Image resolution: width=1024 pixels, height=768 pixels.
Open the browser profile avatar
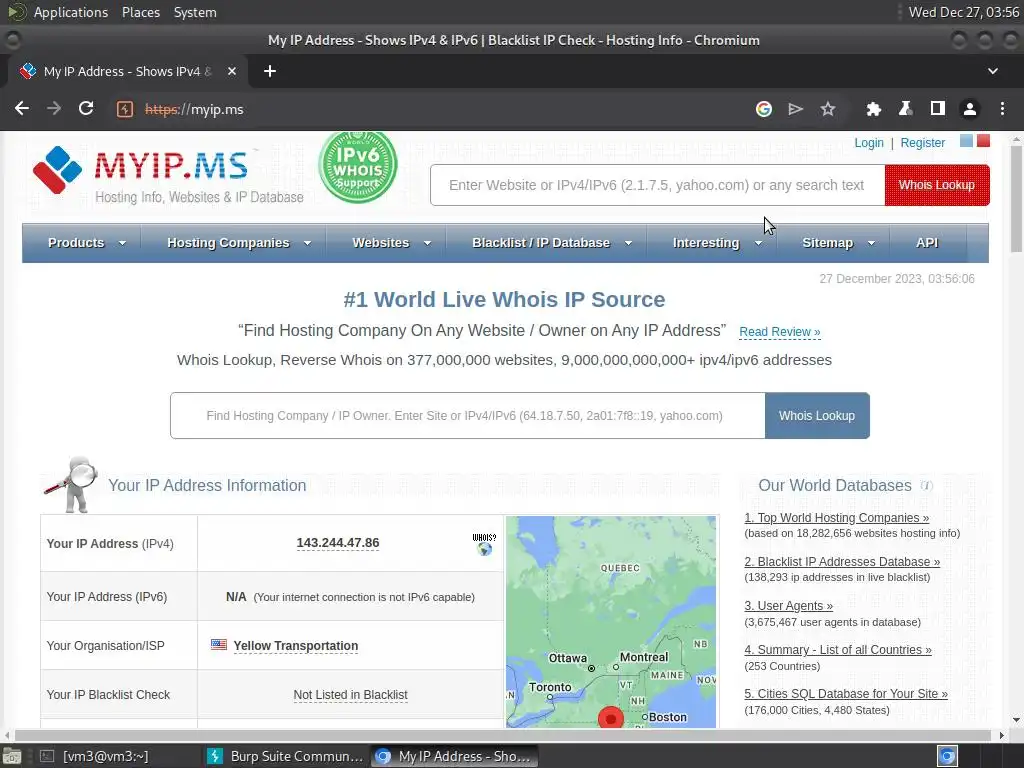click(970, 109)
